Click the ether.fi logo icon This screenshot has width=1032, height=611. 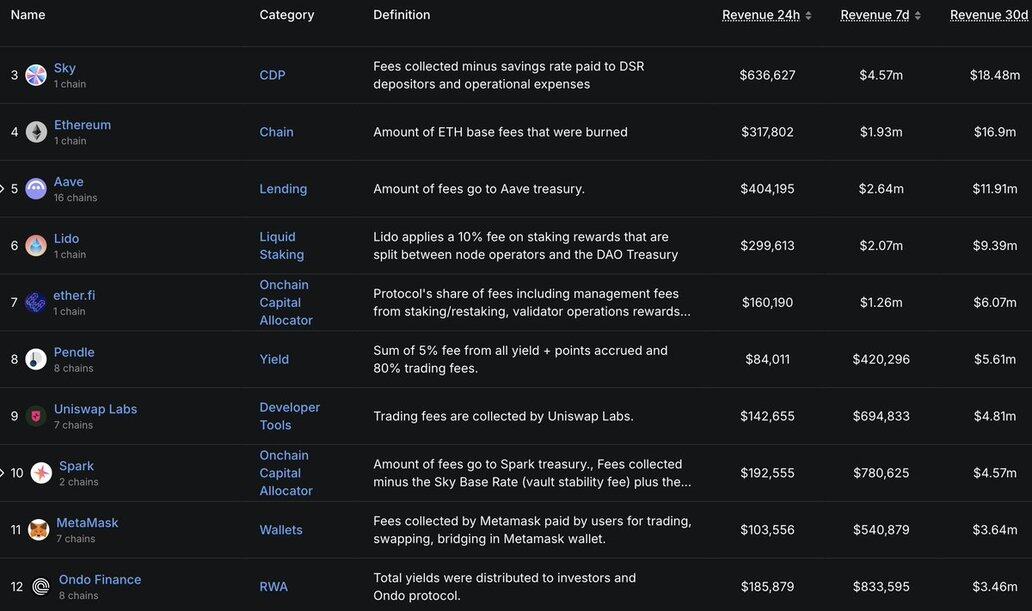click(36, 302)
